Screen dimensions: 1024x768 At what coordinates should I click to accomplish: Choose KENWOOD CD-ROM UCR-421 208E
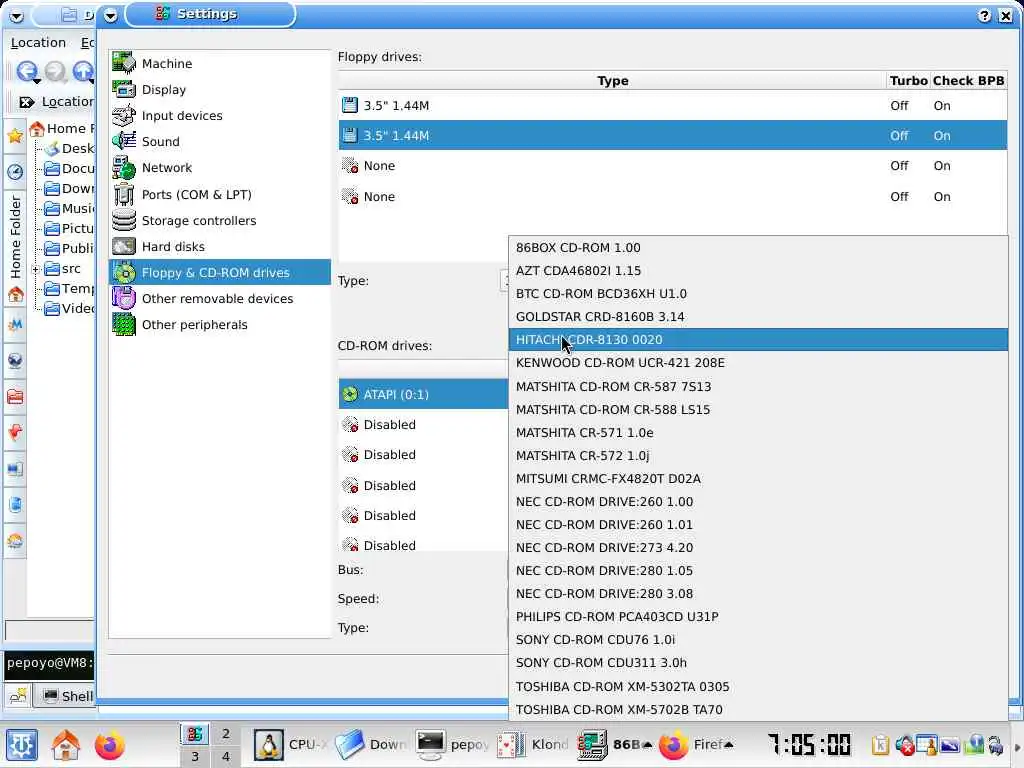point(758,362)
